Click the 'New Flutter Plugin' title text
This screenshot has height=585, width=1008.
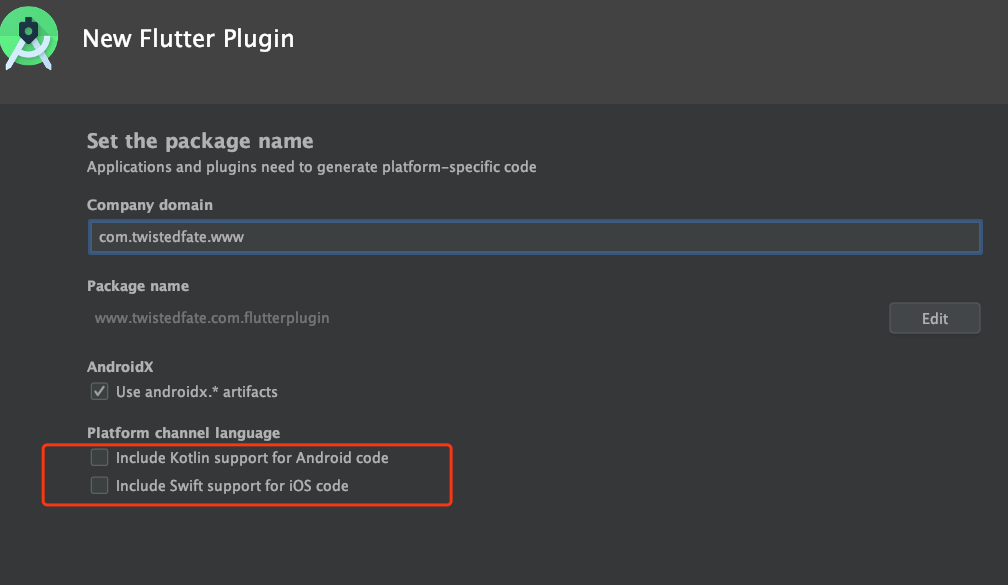click(188, 39)
